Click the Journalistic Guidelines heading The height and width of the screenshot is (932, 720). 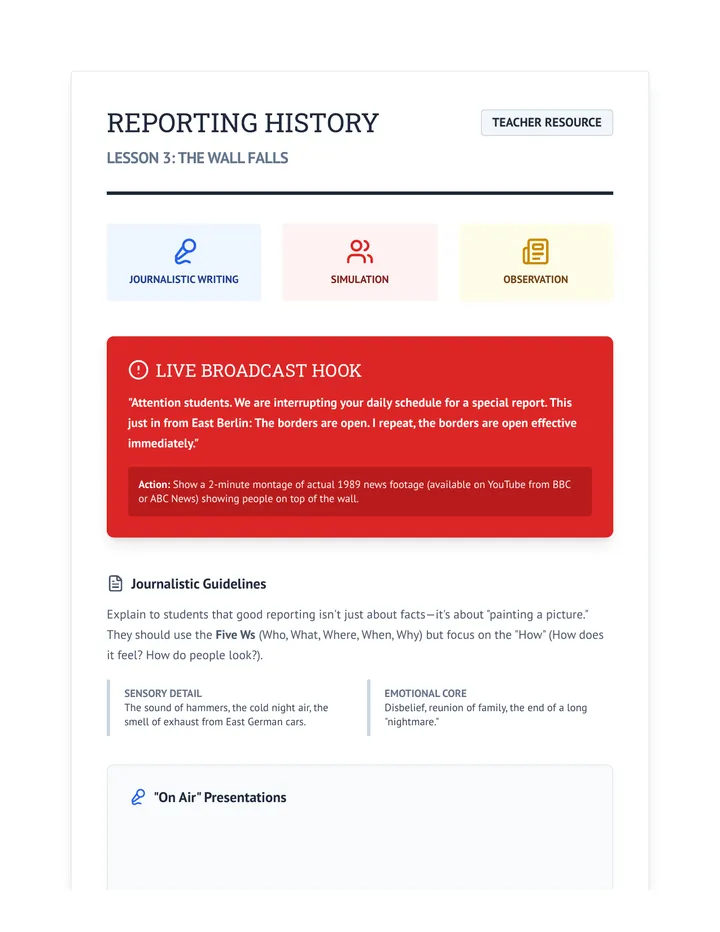199,584
